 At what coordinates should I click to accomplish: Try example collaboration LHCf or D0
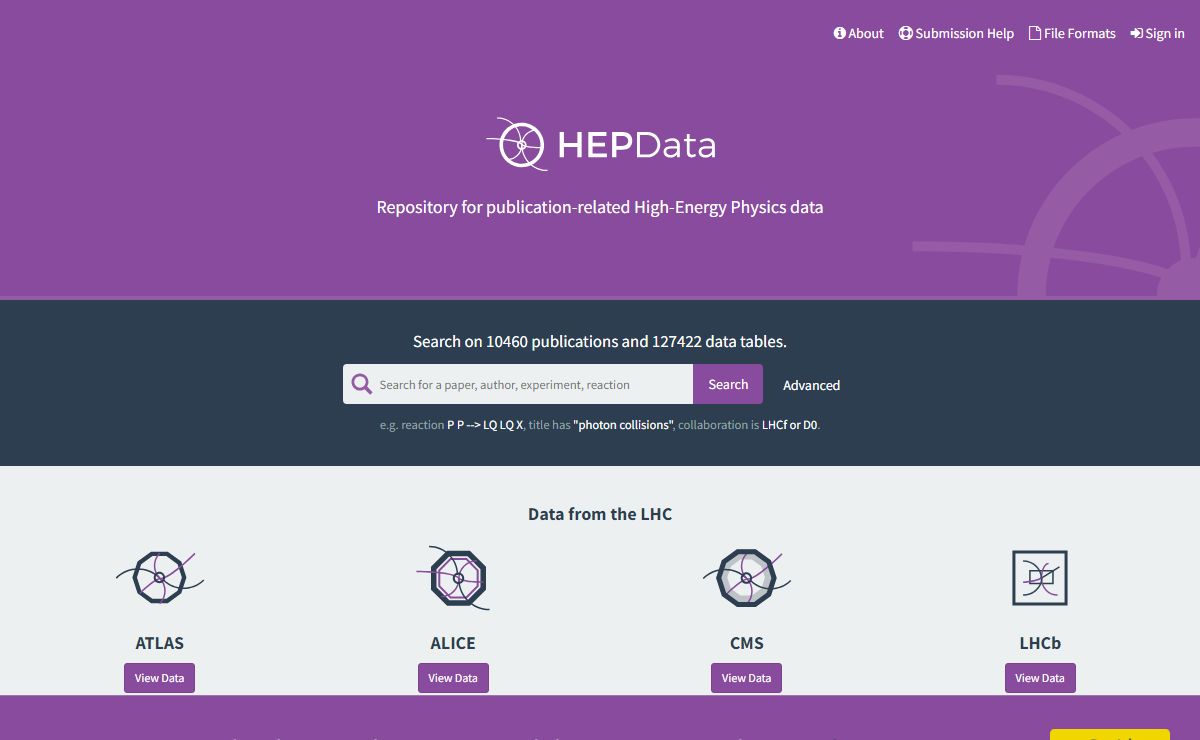[790, 425]
